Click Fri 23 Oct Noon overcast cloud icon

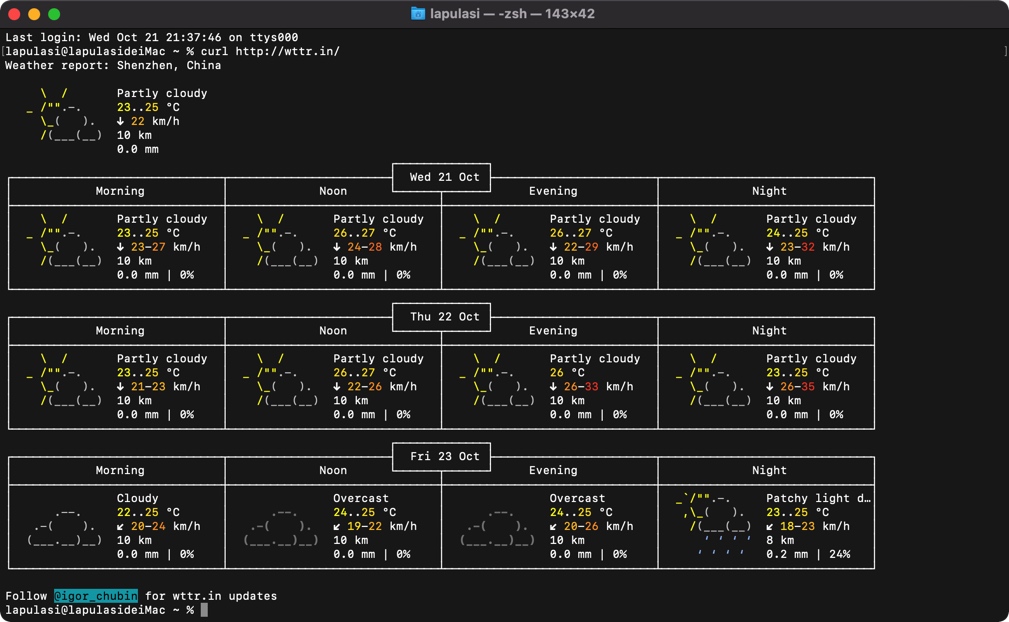[x=281, y=526]
